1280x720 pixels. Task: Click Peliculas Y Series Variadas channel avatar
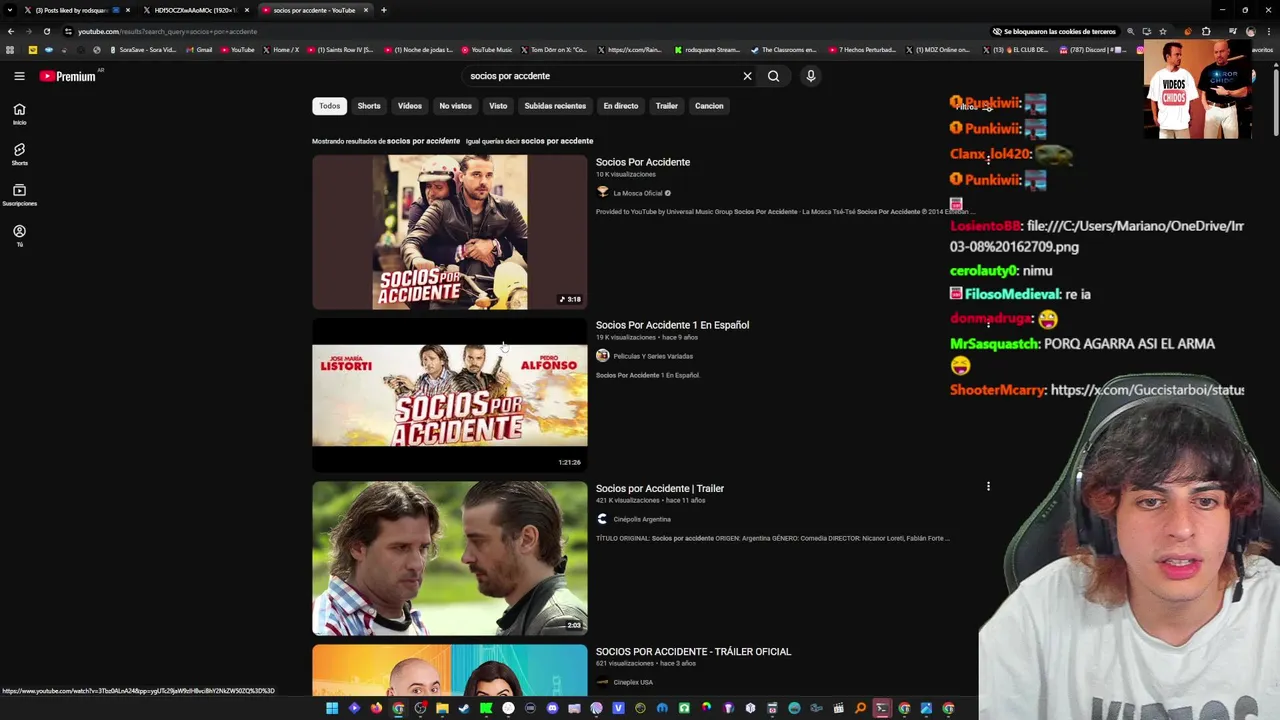pyautogui.click(x=602, y=355)
